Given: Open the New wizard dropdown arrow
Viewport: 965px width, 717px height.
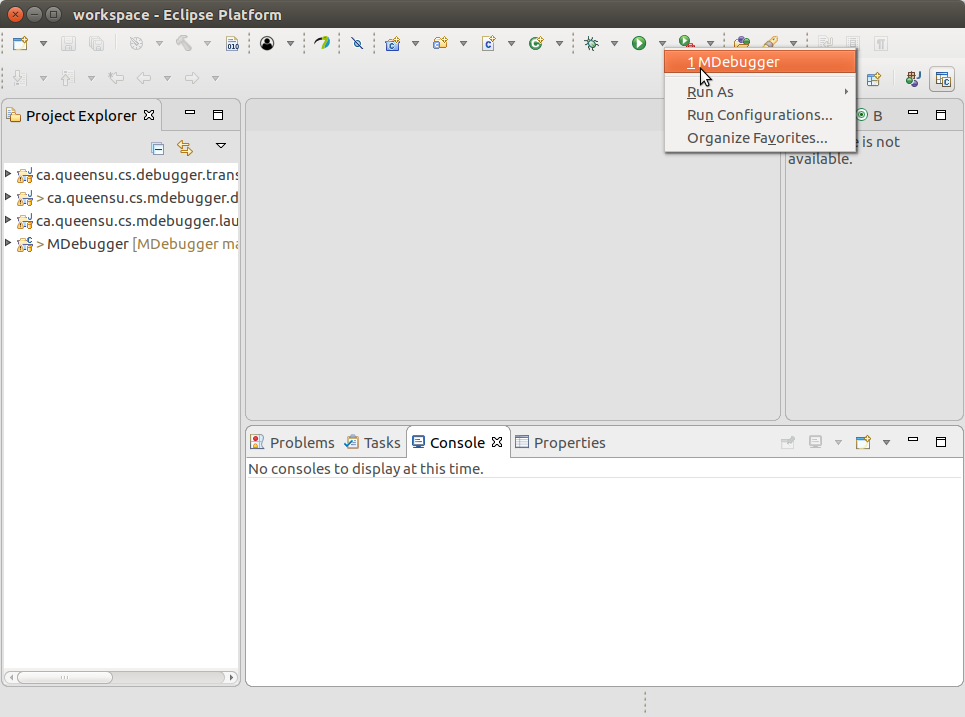Looking at the screenshot, I should pyautogui.click(x=43, y=43).
